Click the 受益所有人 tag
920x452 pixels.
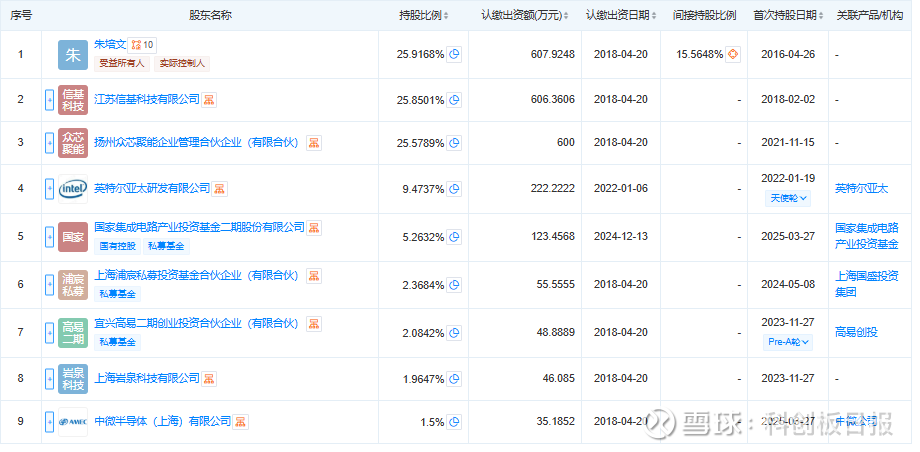point(121,63)
